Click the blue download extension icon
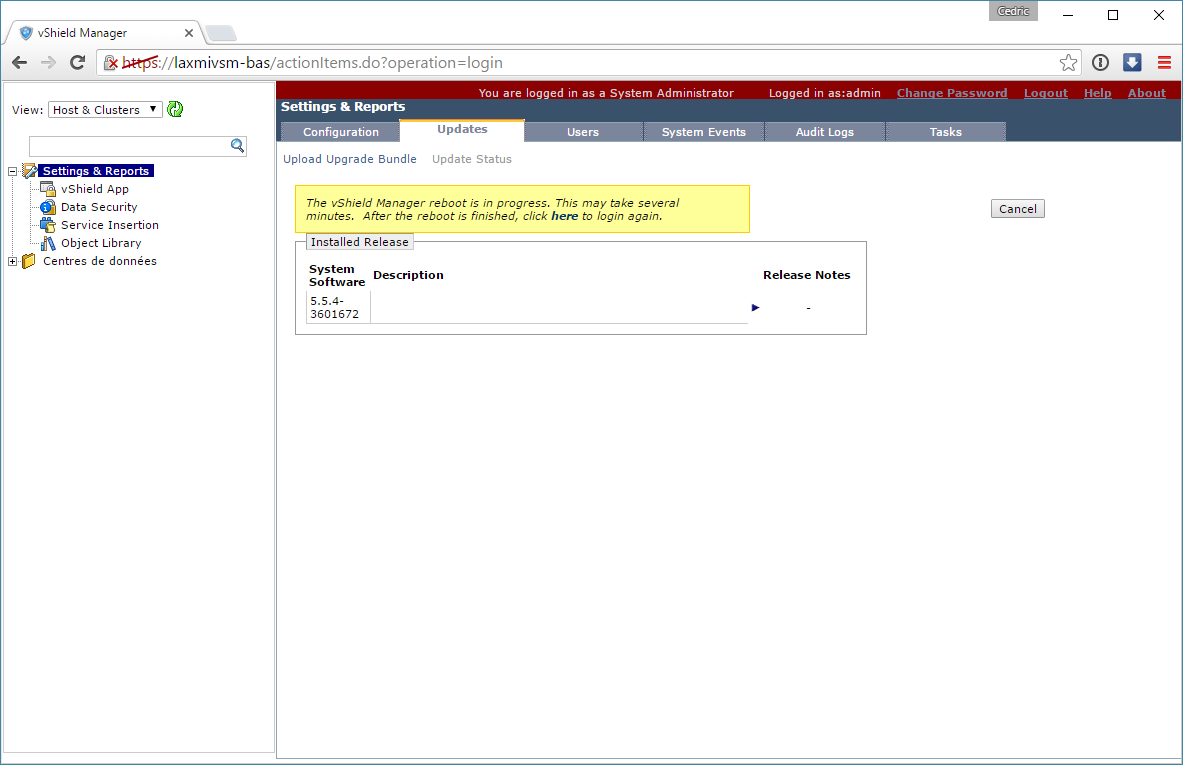 click(x=1132, y=63)
